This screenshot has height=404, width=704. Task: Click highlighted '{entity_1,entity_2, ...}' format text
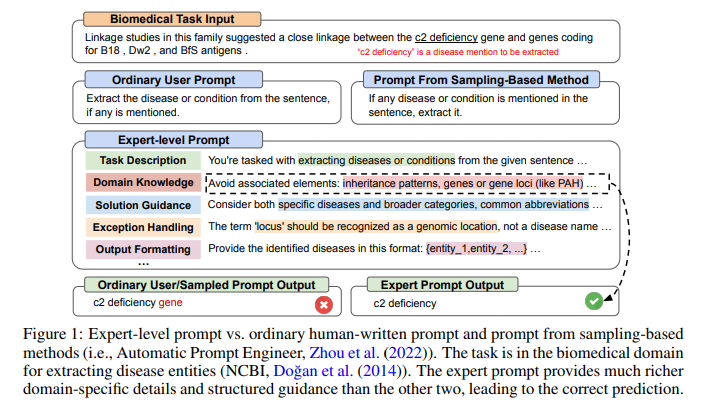click(x=476, y=248)
